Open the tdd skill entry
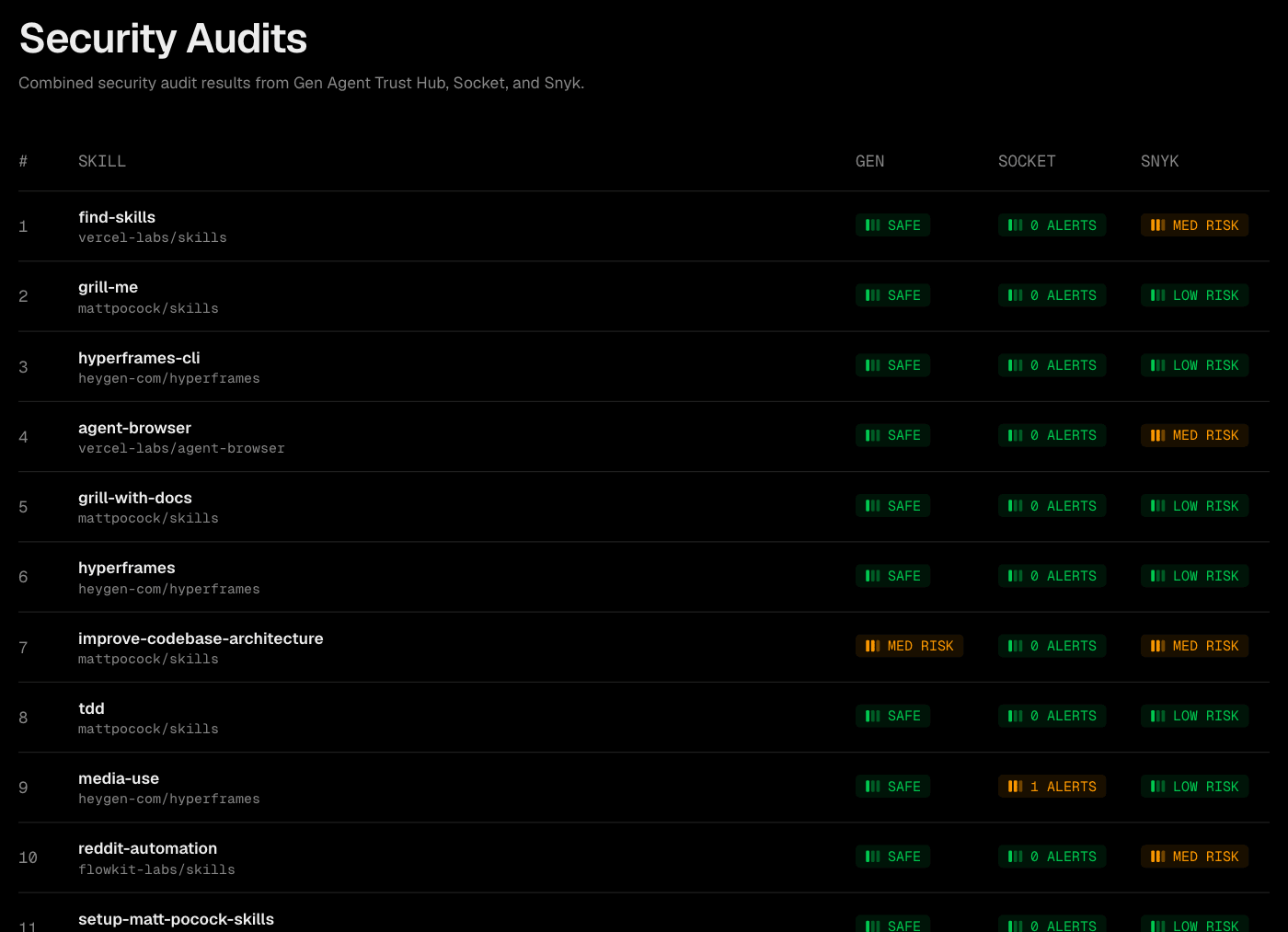This screenshot has width=1288, height=932. tap(91, 708)
